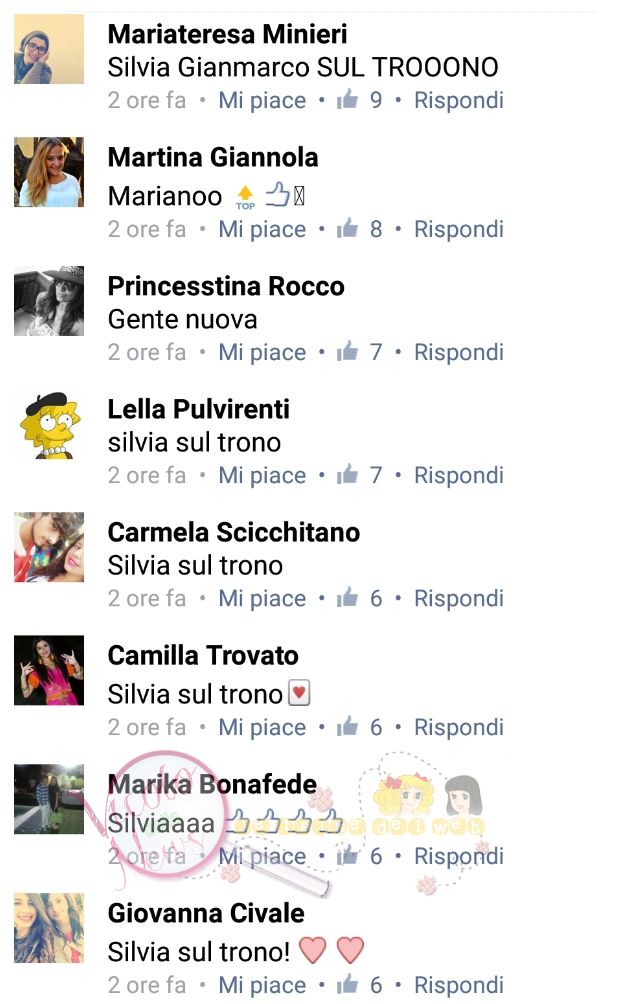Open Lella Pulvirenti's Lisa Simpson avatar
Screen dimensions: 621x1004
[49, 424]
